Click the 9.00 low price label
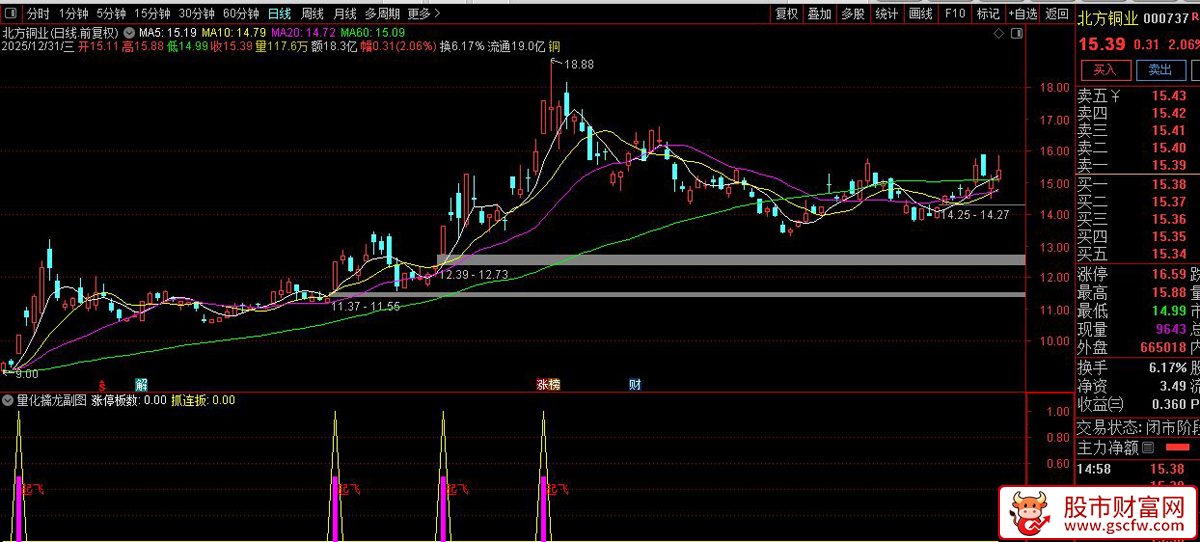1200x542 pixels. pyautogui.click(x=25, y=374)
